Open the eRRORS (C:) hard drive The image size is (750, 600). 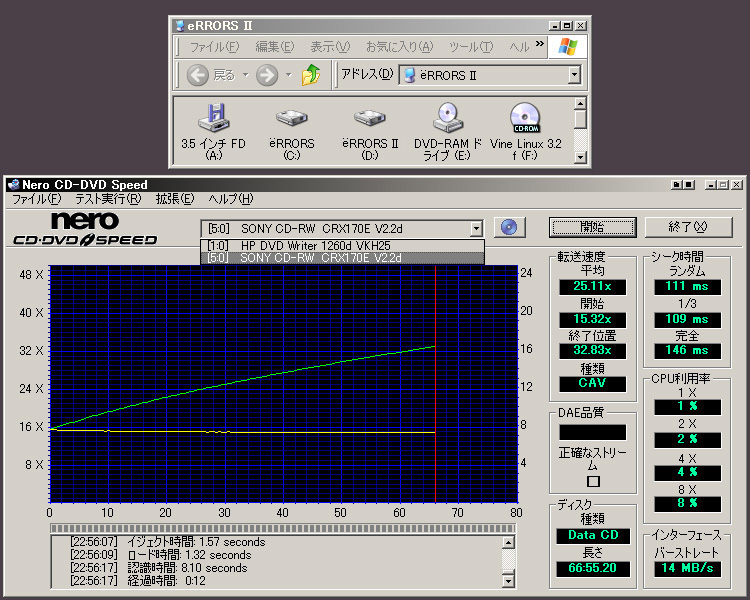292,119
